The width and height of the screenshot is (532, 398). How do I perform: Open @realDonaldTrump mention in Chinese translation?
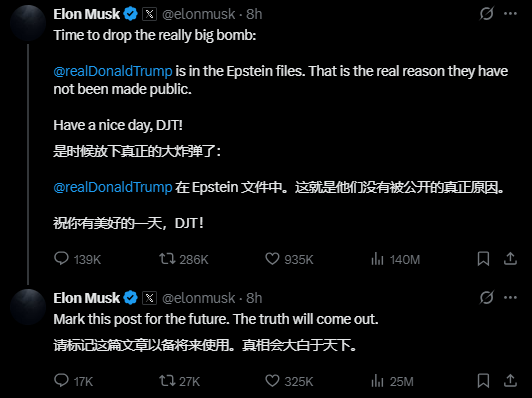(x=113, y=187)
